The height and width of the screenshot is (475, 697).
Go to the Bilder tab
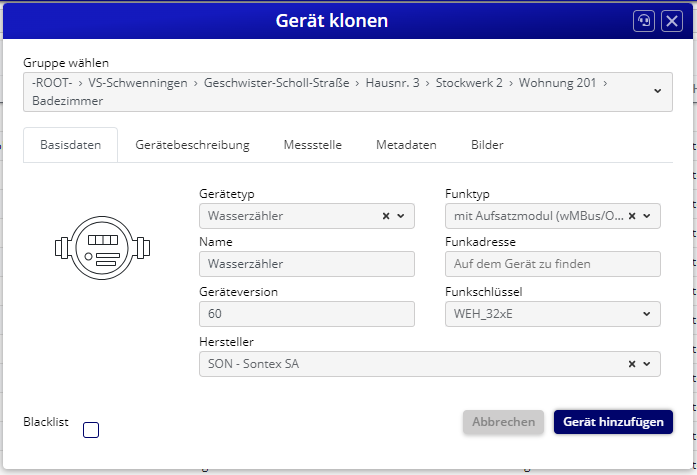(x=487, y=145)
